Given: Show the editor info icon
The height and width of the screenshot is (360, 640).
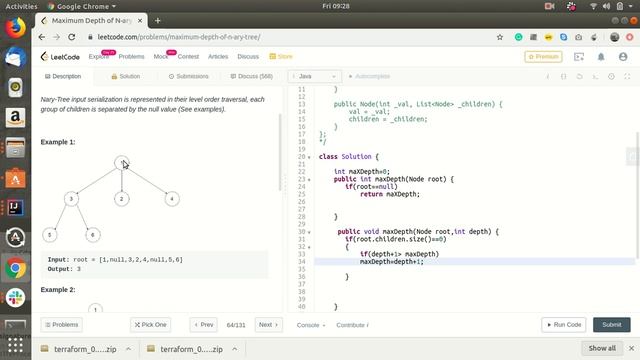Looking at the screenshot, I should click(548, 76).
